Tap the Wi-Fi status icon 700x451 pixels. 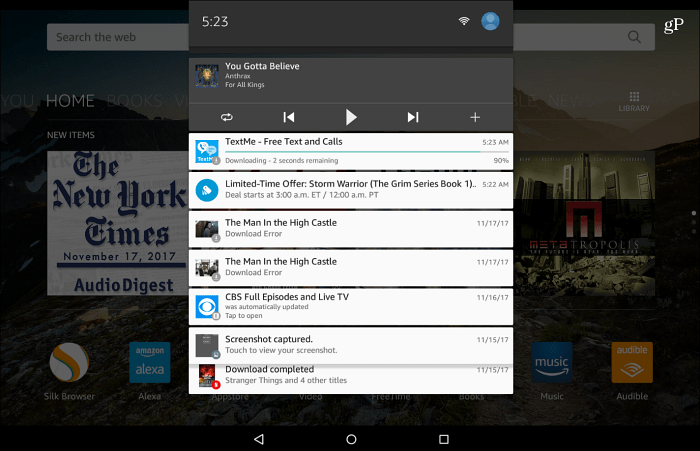(x=464, y=21)
